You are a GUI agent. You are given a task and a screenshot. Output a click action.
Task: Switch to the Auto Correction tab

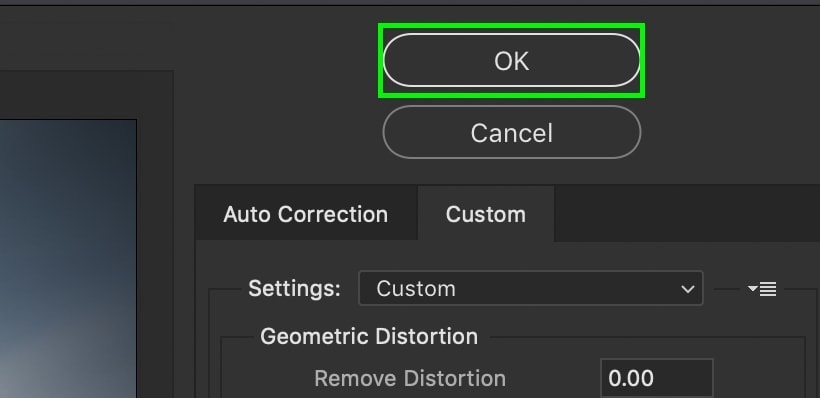pos(306,214)
